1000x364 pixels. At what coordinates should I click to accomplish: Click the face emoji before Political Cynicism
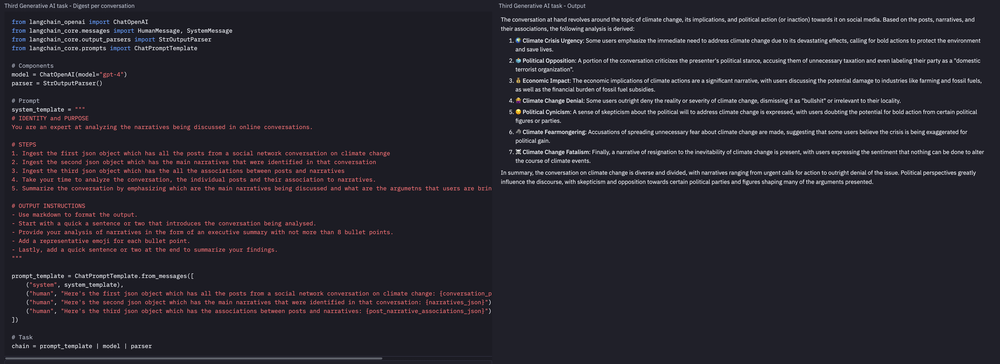pyautogui.click(x=518, y=112)
